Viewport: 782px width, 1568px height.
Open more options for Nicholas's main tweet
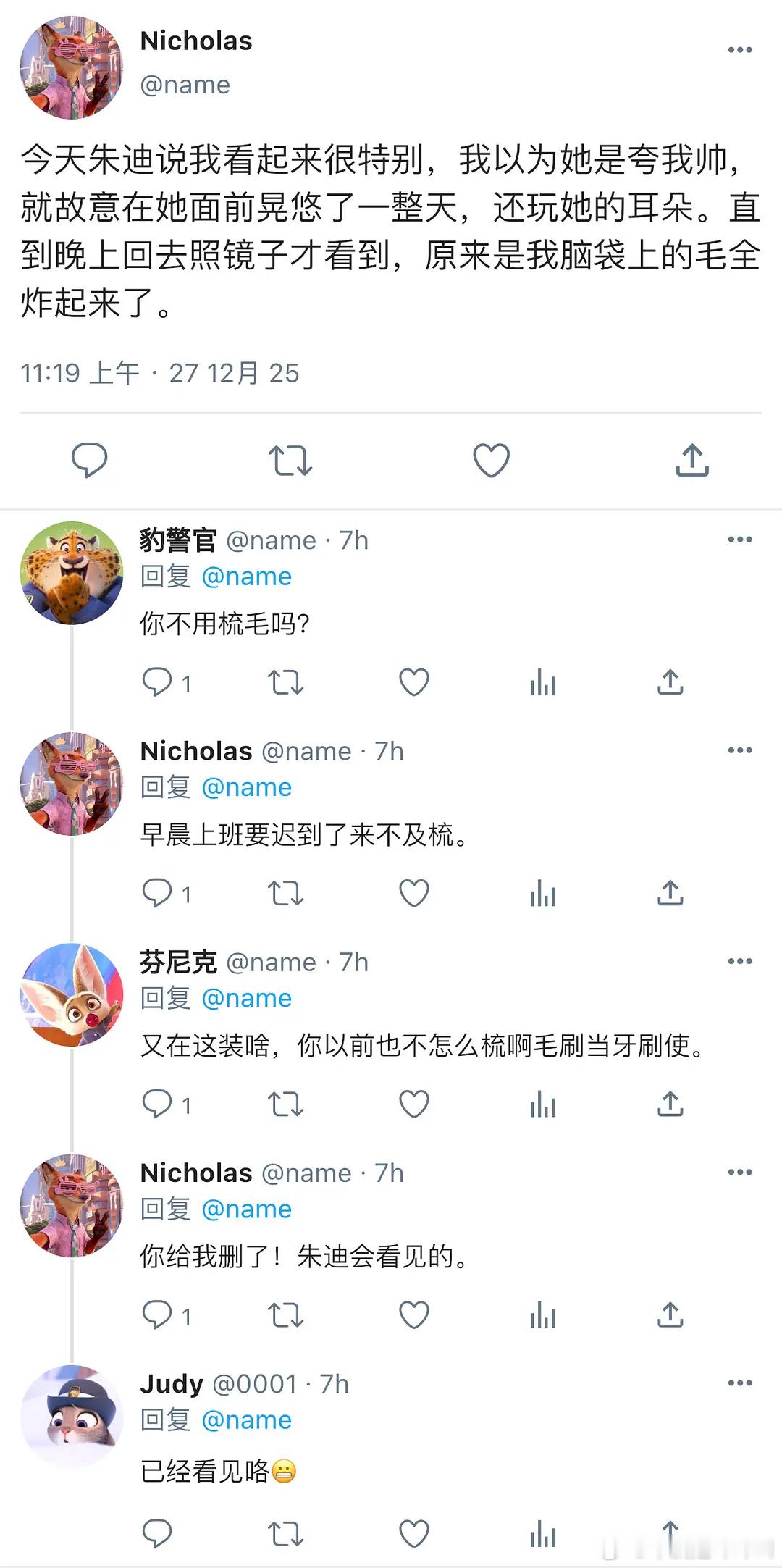click(x=740, y=50)
